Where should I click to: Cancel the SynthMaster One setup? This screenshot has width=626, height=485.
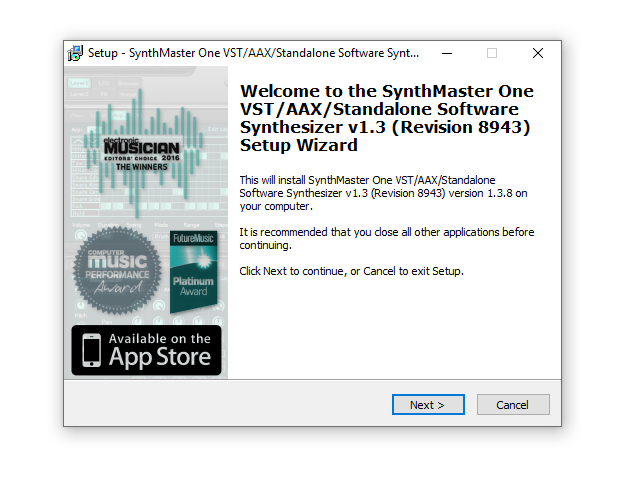tap(513, 405)
